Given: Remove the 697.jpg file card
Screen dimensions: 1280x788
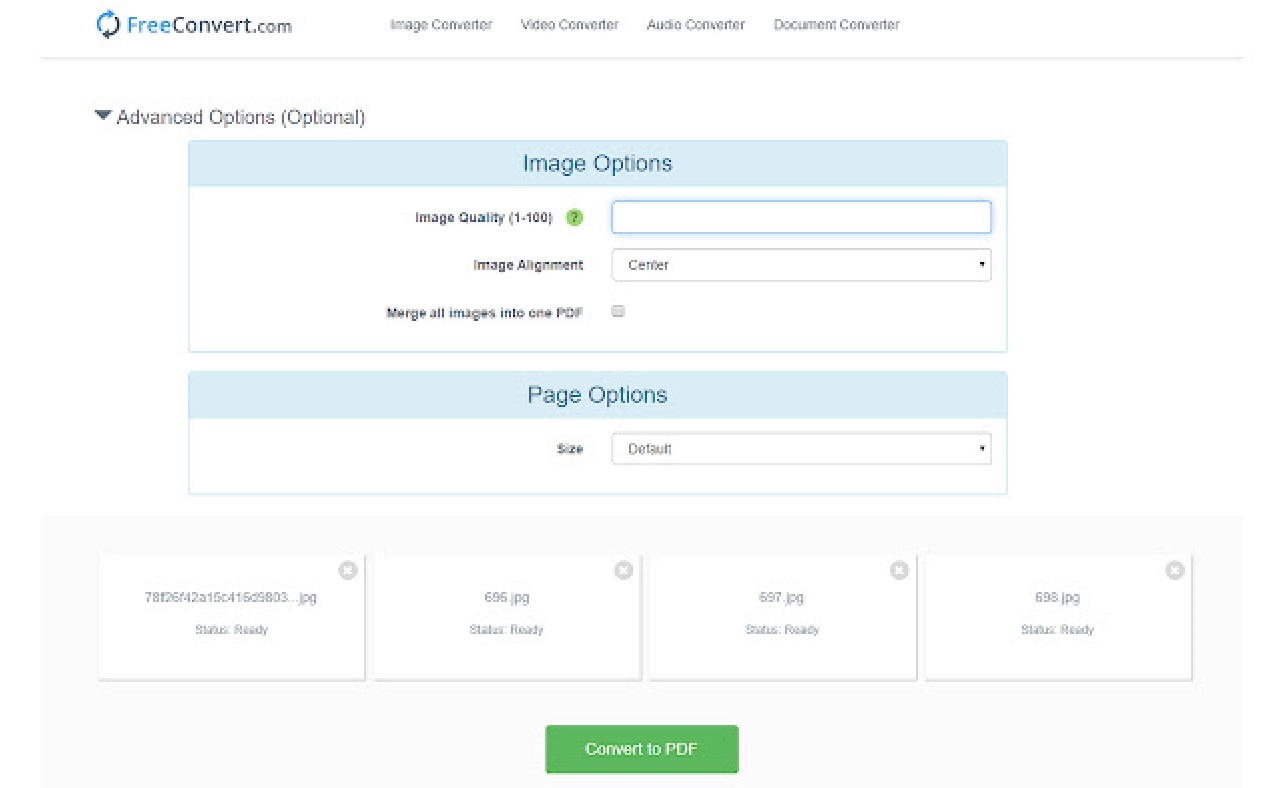Looking at the screenshot, I should pos(899,570).
